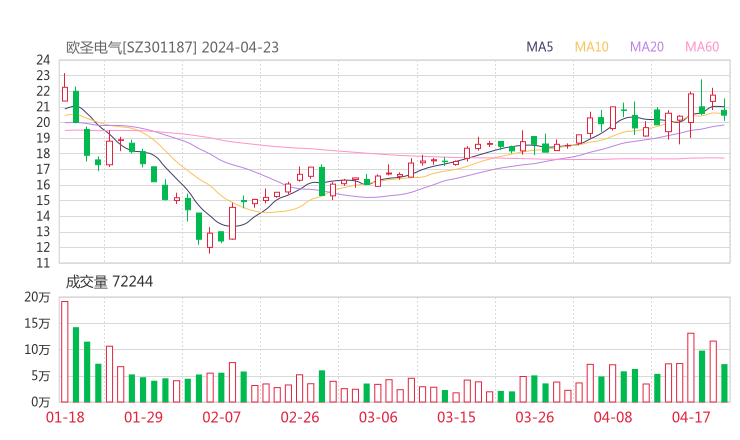Click the 成交量 72244 volume label

point(109,281)
